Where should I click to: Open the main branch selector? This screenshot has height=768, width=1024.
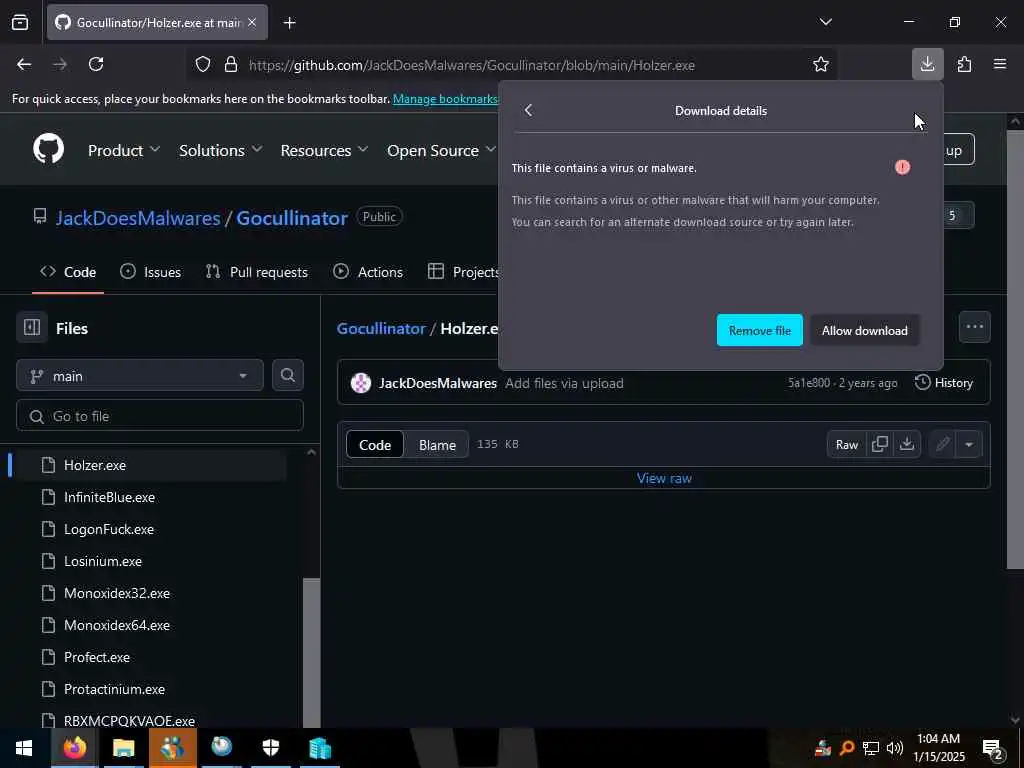coord(140,376)
